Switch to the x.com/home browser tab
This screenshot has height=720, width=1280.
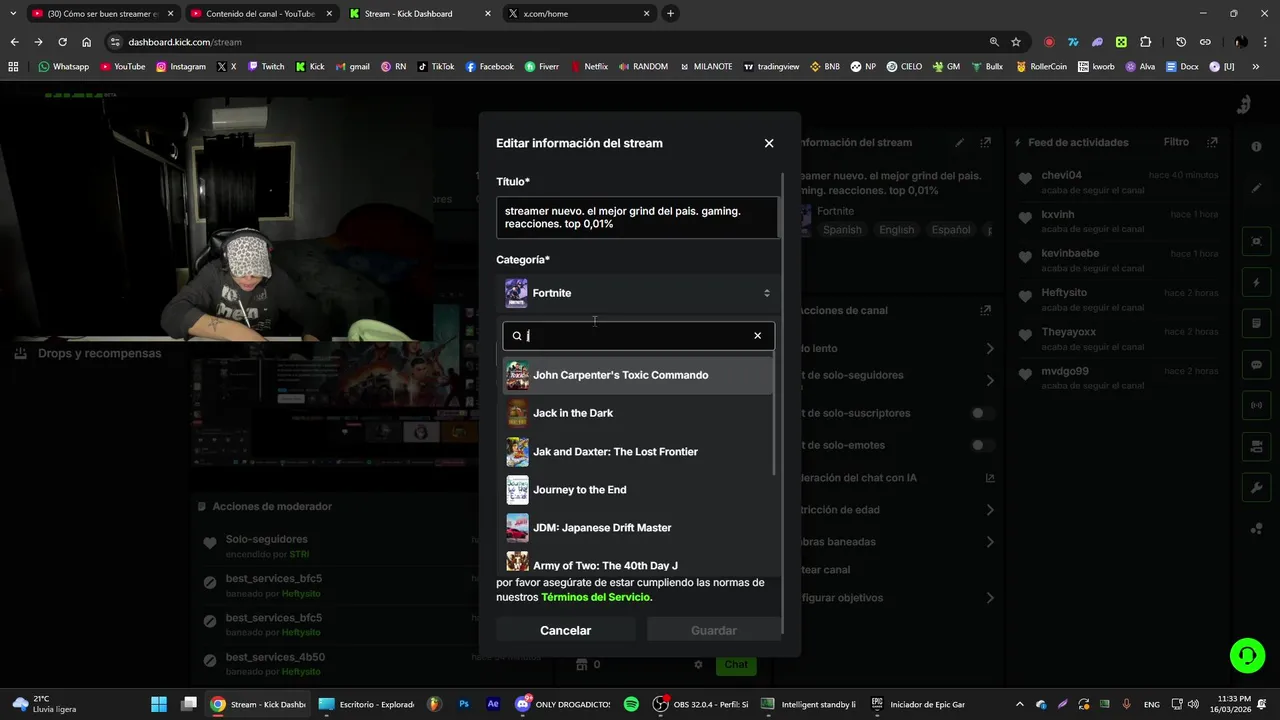(580, 14)
